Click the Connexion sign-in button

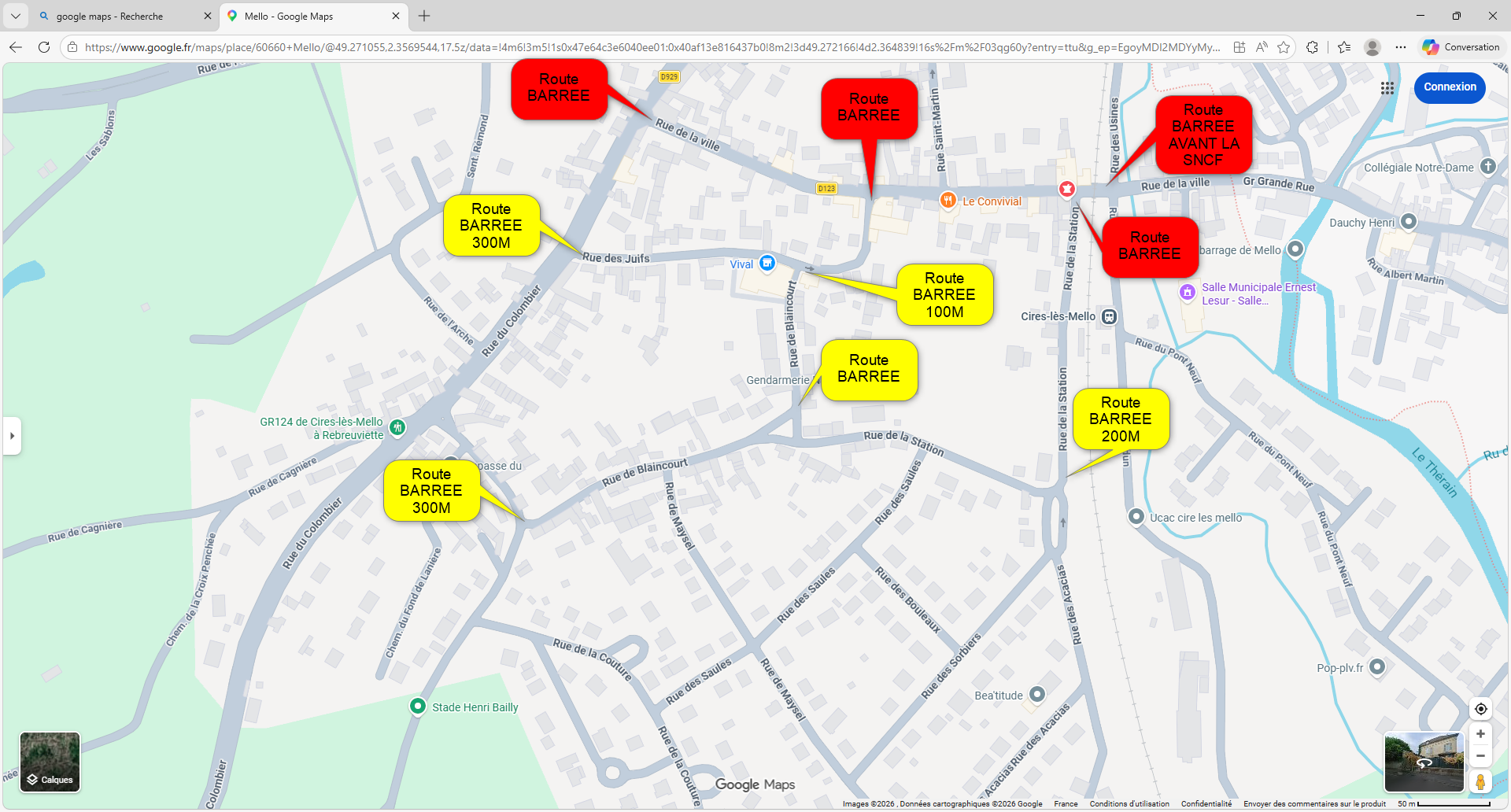point(1450,87)
